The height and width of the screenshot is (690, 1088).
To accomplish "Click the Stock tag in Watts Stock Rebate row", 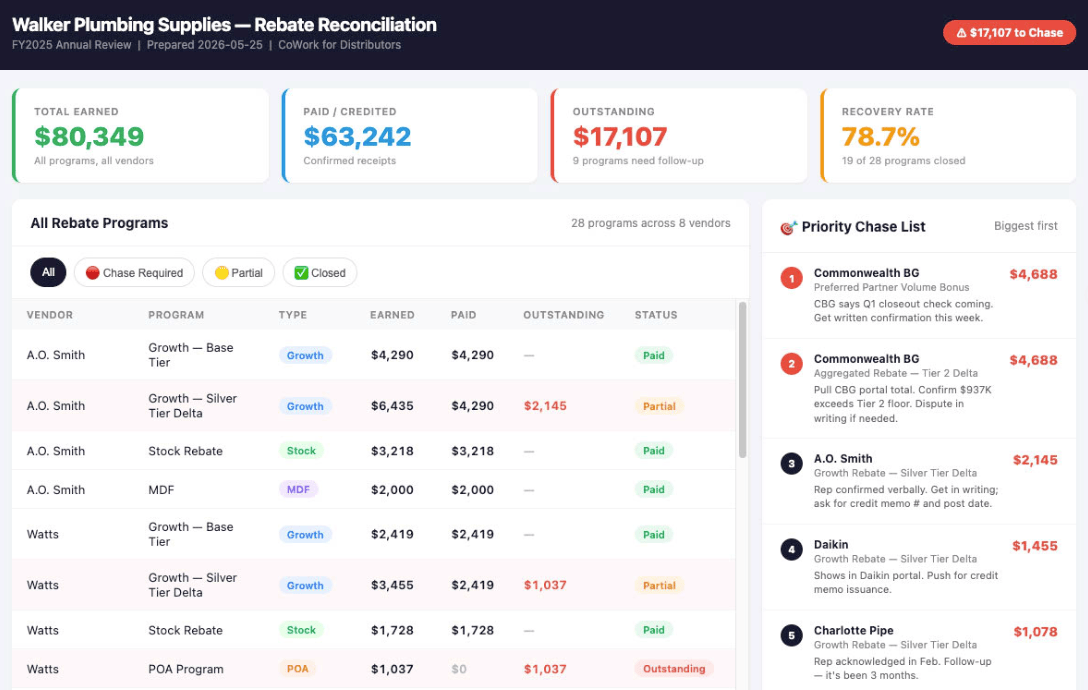I will (x=301, y=630).
